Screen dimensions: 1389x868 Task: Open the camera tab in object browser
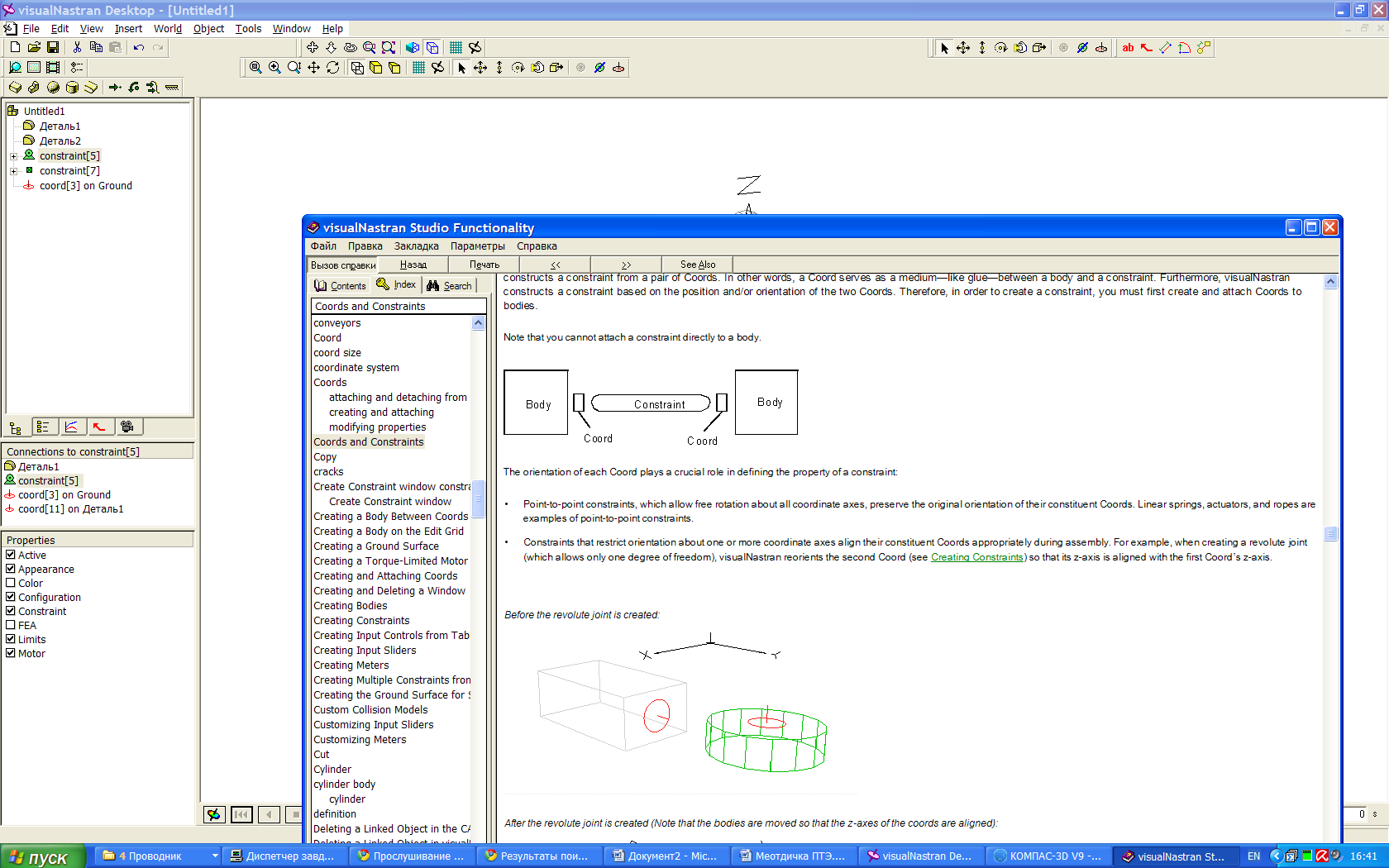click(127, 427)
